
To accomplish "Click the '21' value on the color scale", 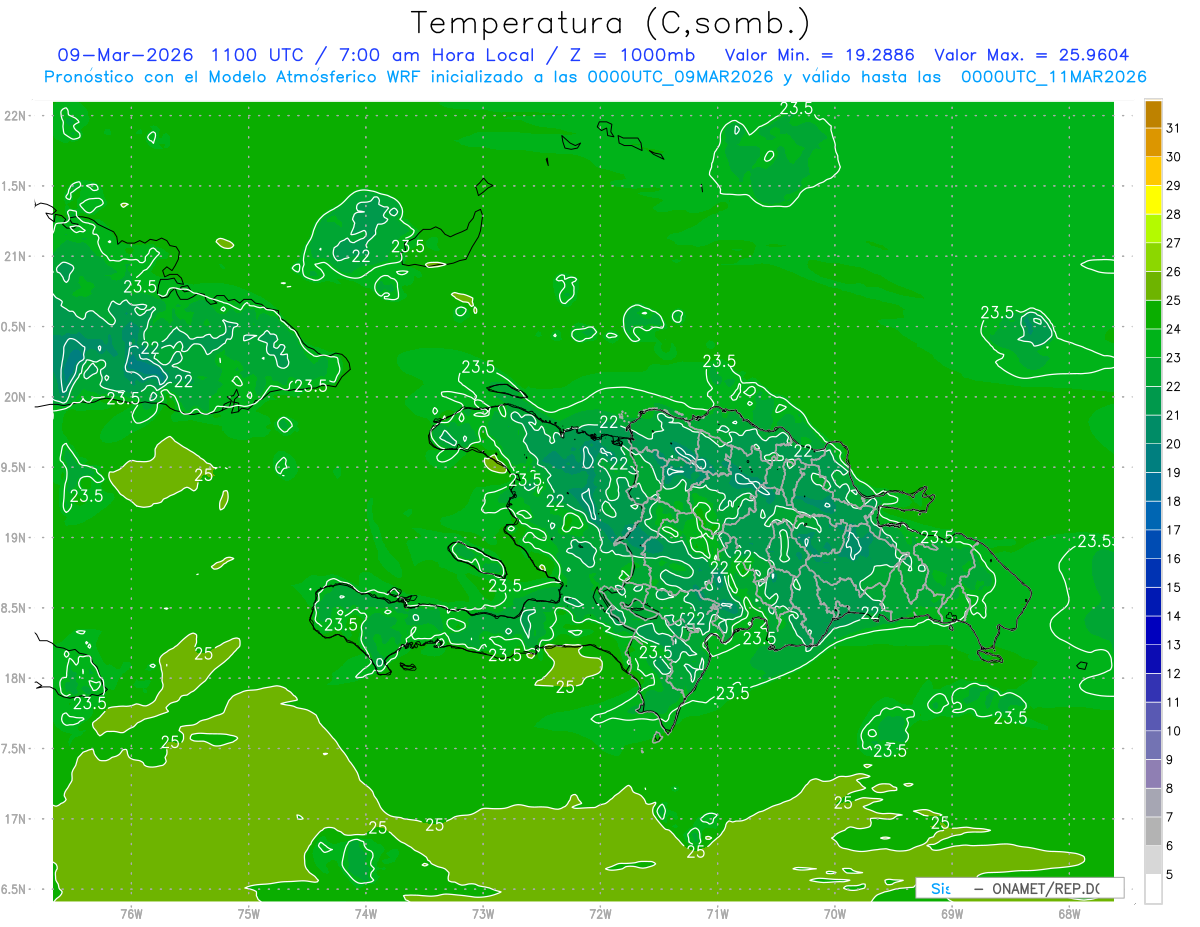I will click(1173, 415).
